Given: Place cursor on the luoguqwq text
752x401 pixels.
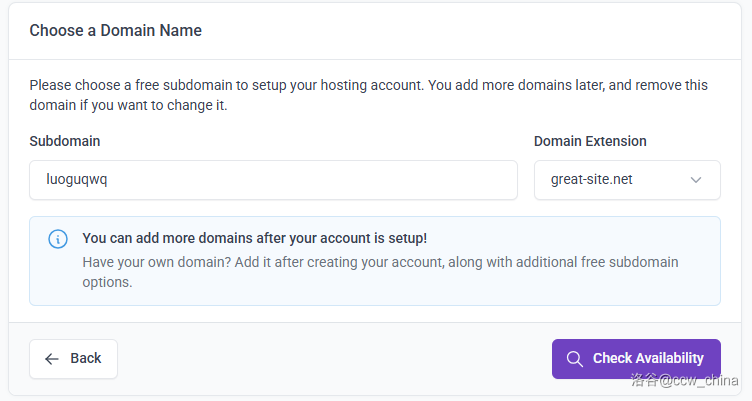Looking at the screenshot, I should [x=77, y=181].
